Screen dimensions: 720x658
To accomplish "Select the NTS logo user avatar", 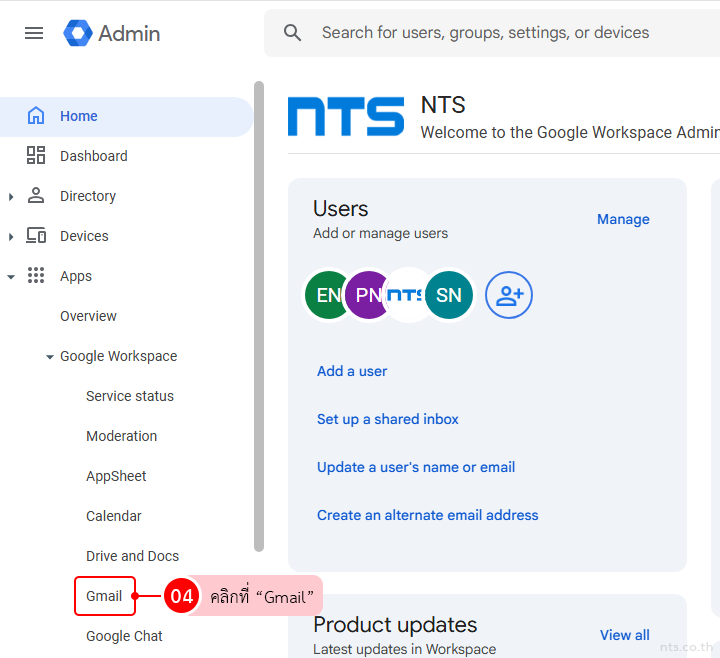I will (406, 295).
